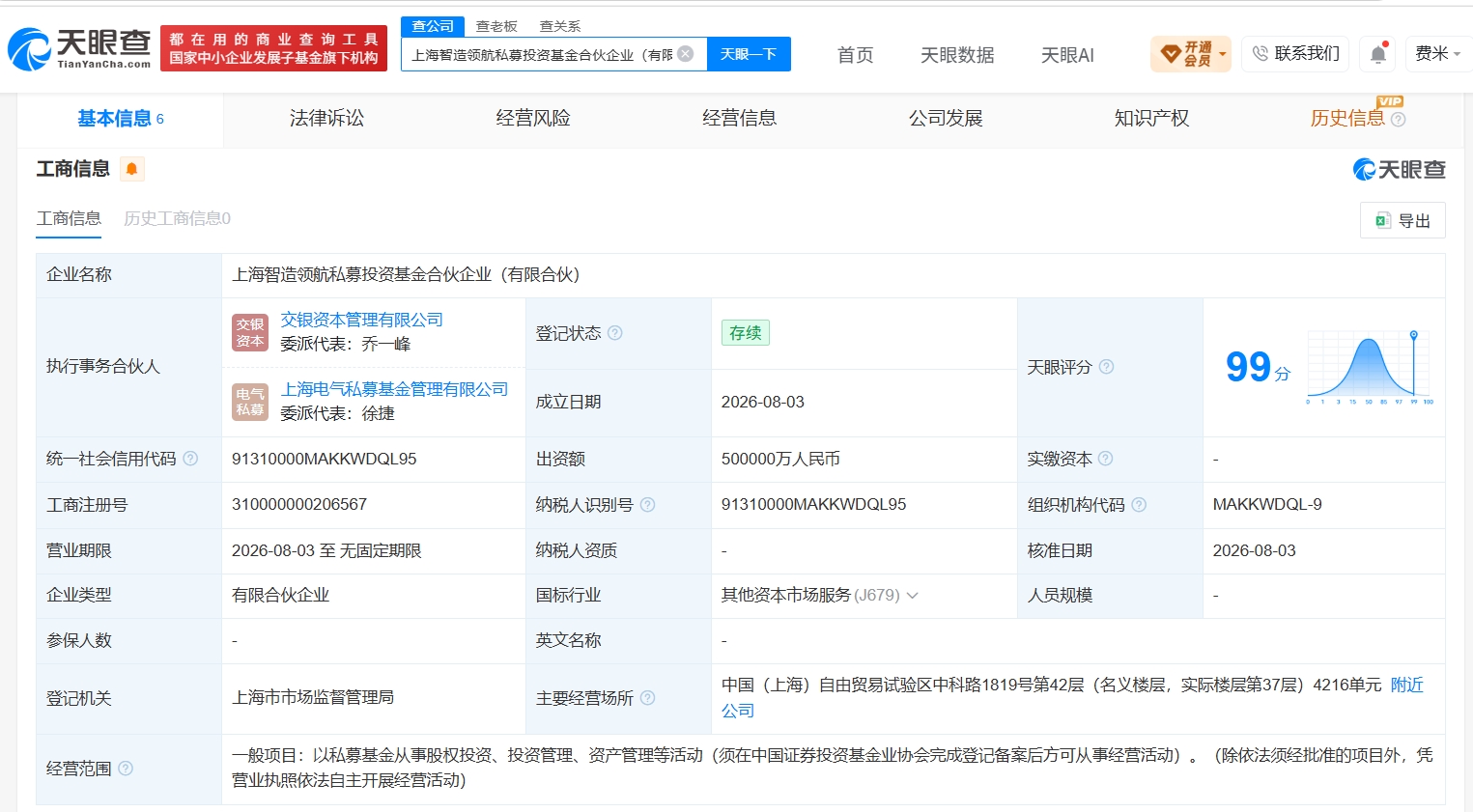The height and width of the screenshot is (812, 1473).
Task: Open the notification bell
Action: 1378,54
